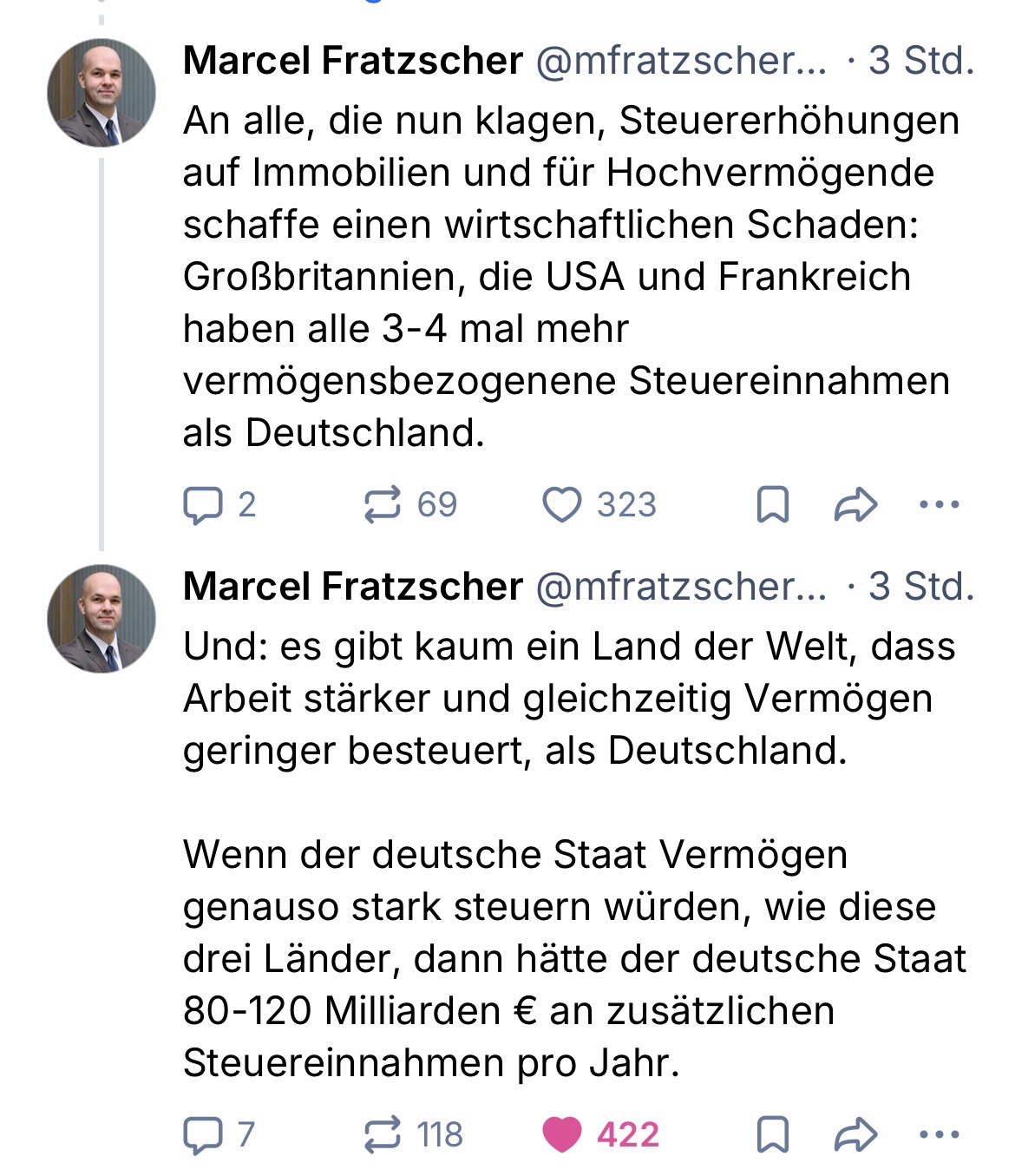Screen dimensions: 1015x1176
Task: Open replies on the first tweet
Action: (202, 505)
